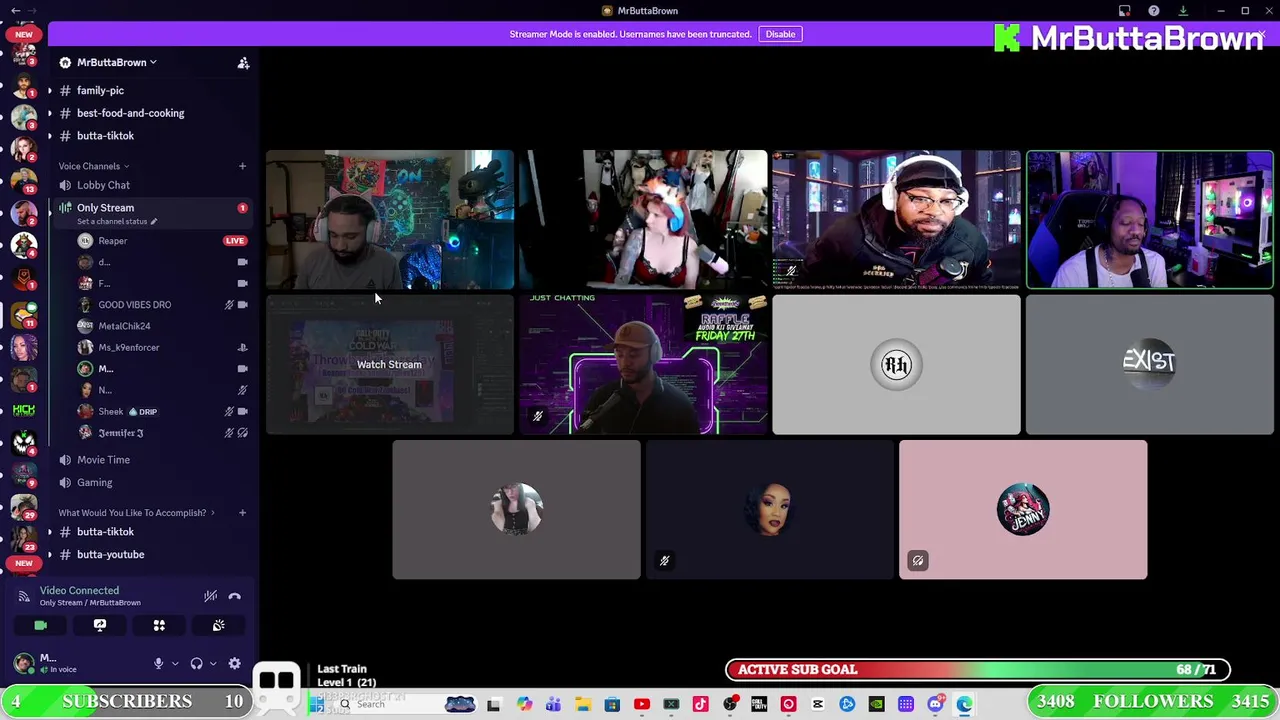1280x720 pixels.
Task: Open the family-pic text channel
Action: [x=100, y=91]
